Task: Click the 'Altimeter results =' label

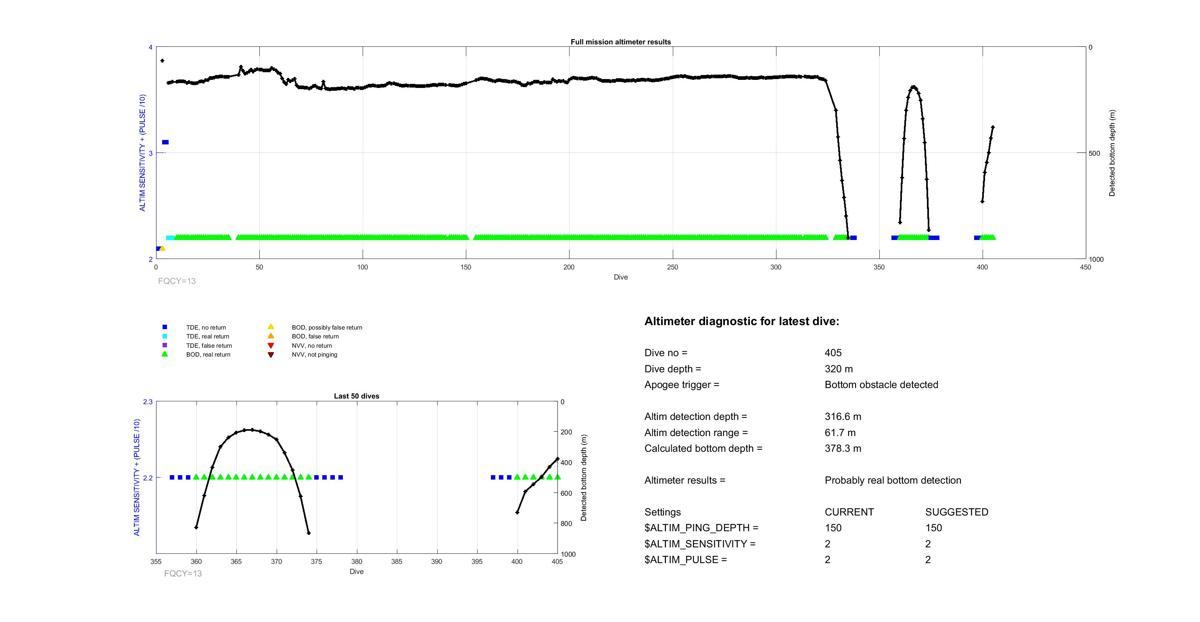Action: tap(685, 481)
